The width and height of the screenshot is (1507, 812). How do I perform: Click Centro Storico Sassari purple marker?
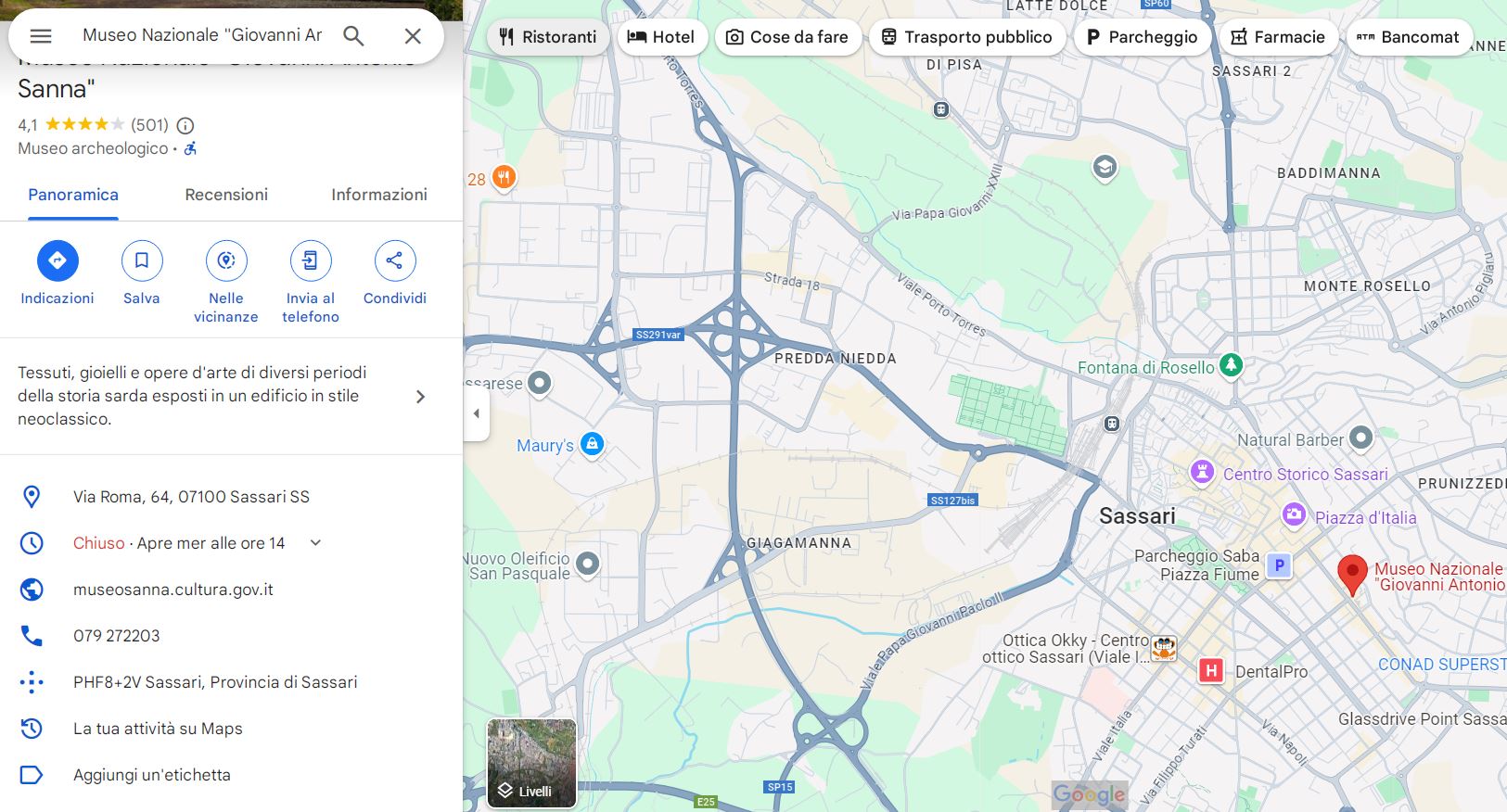1202,472
